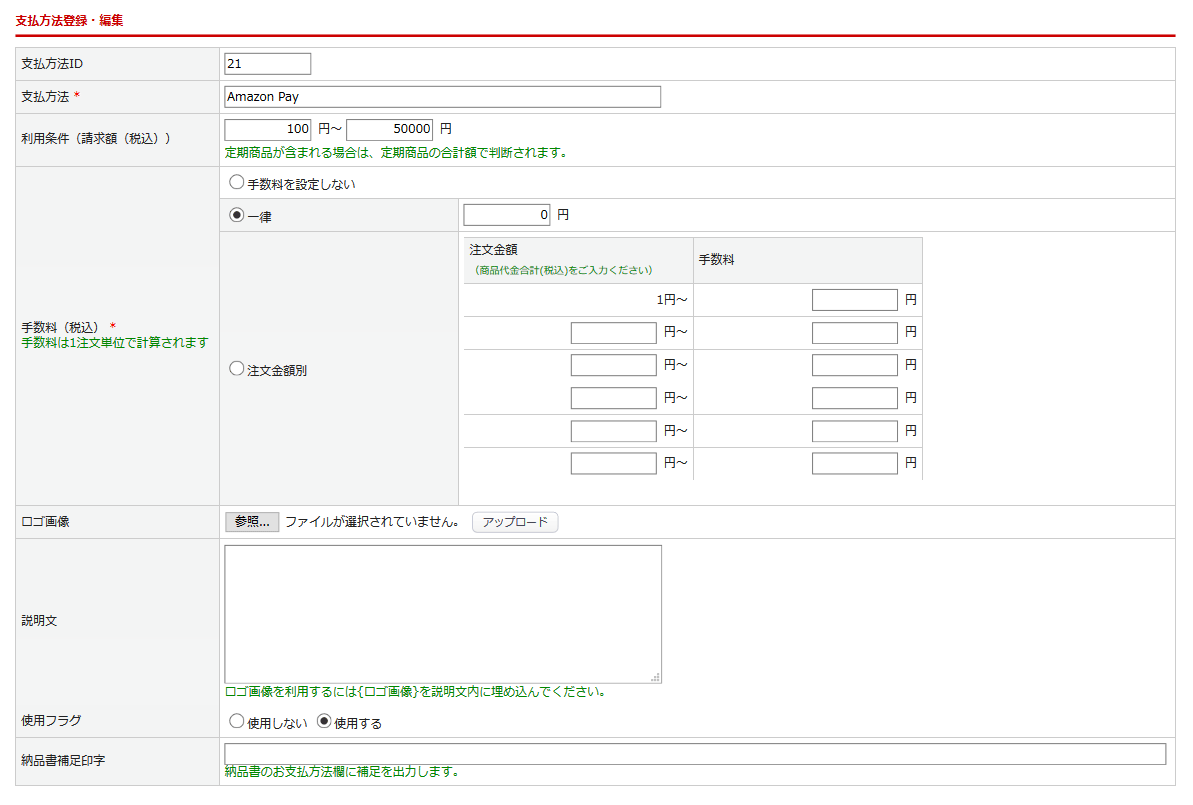Choose the 注文金額別 radio option

click(237, 369)
